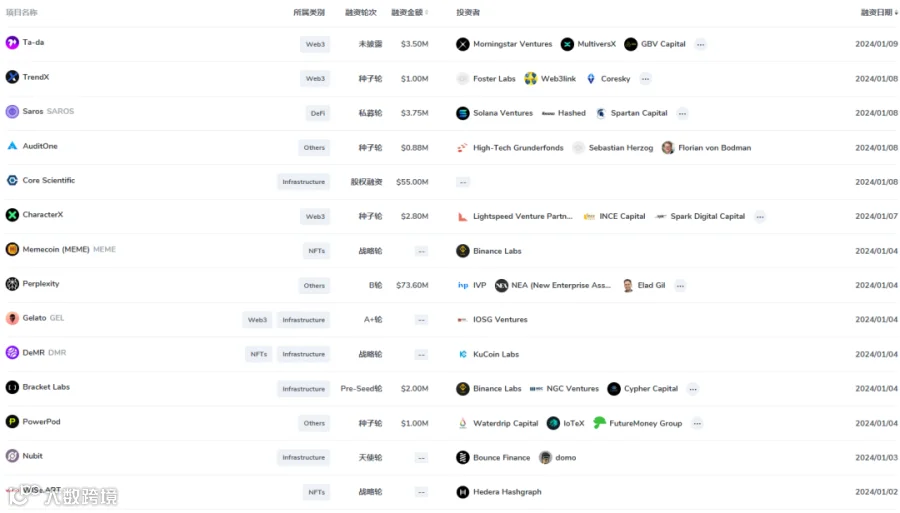Open Binance Labs link in Memecoin row

coord(497,251)
